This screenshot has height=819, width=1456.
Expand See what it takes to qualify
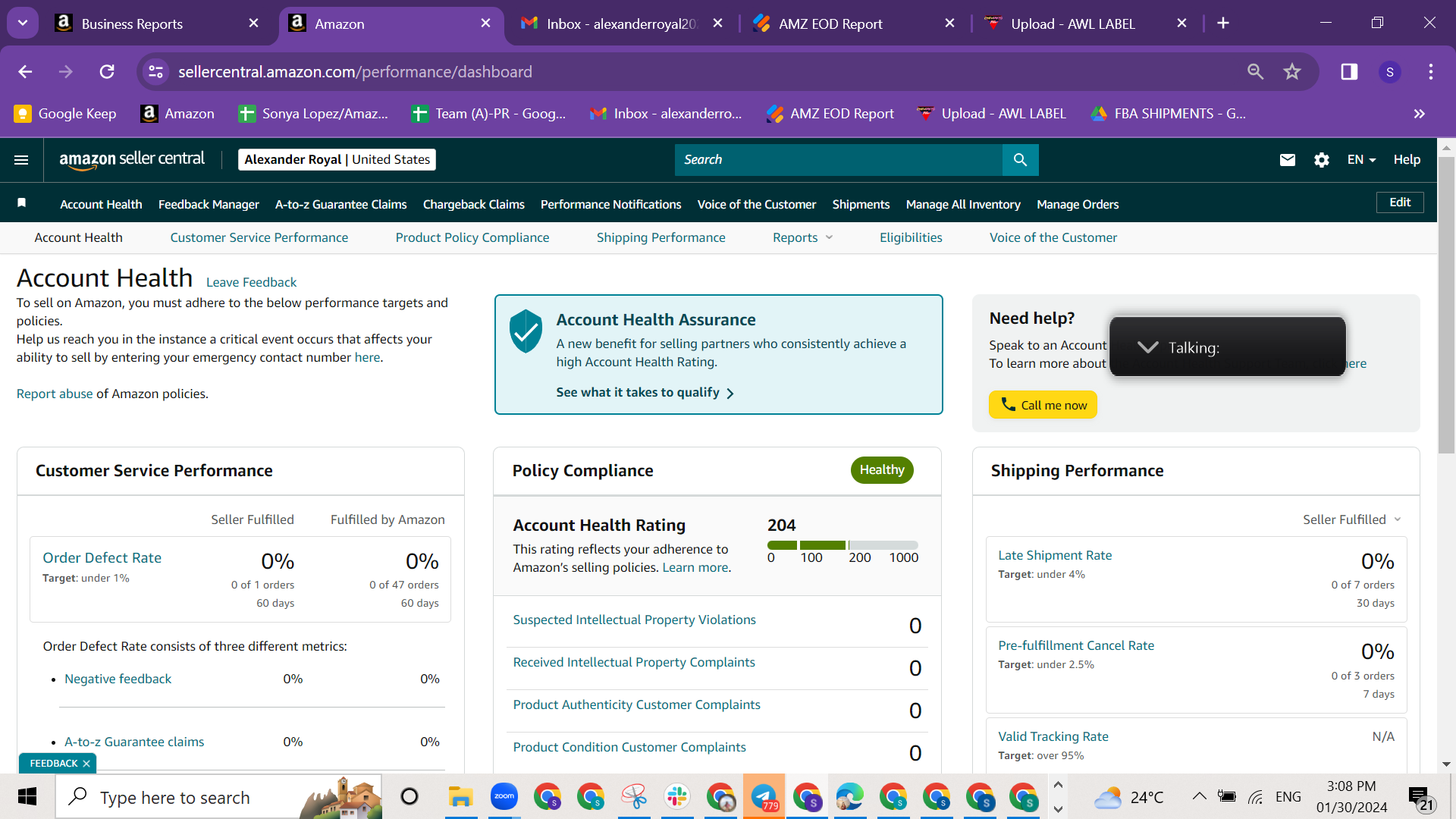coord(645,393)
